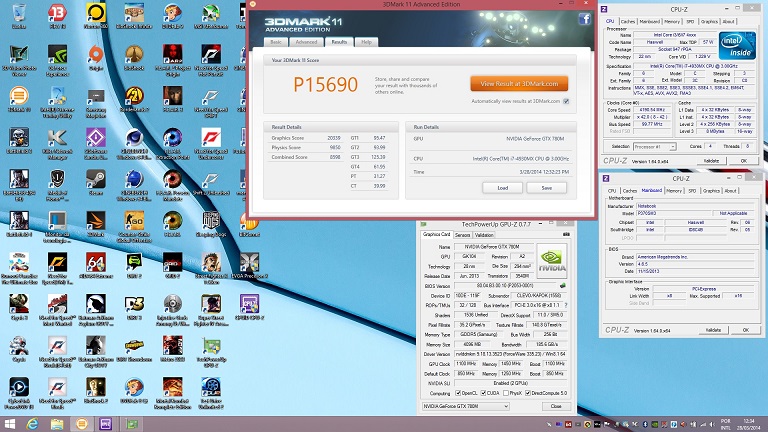Save BIOS using GPU-Z chip icon
This screenshot has height=432, width=768.
click(x=563, y=286)
